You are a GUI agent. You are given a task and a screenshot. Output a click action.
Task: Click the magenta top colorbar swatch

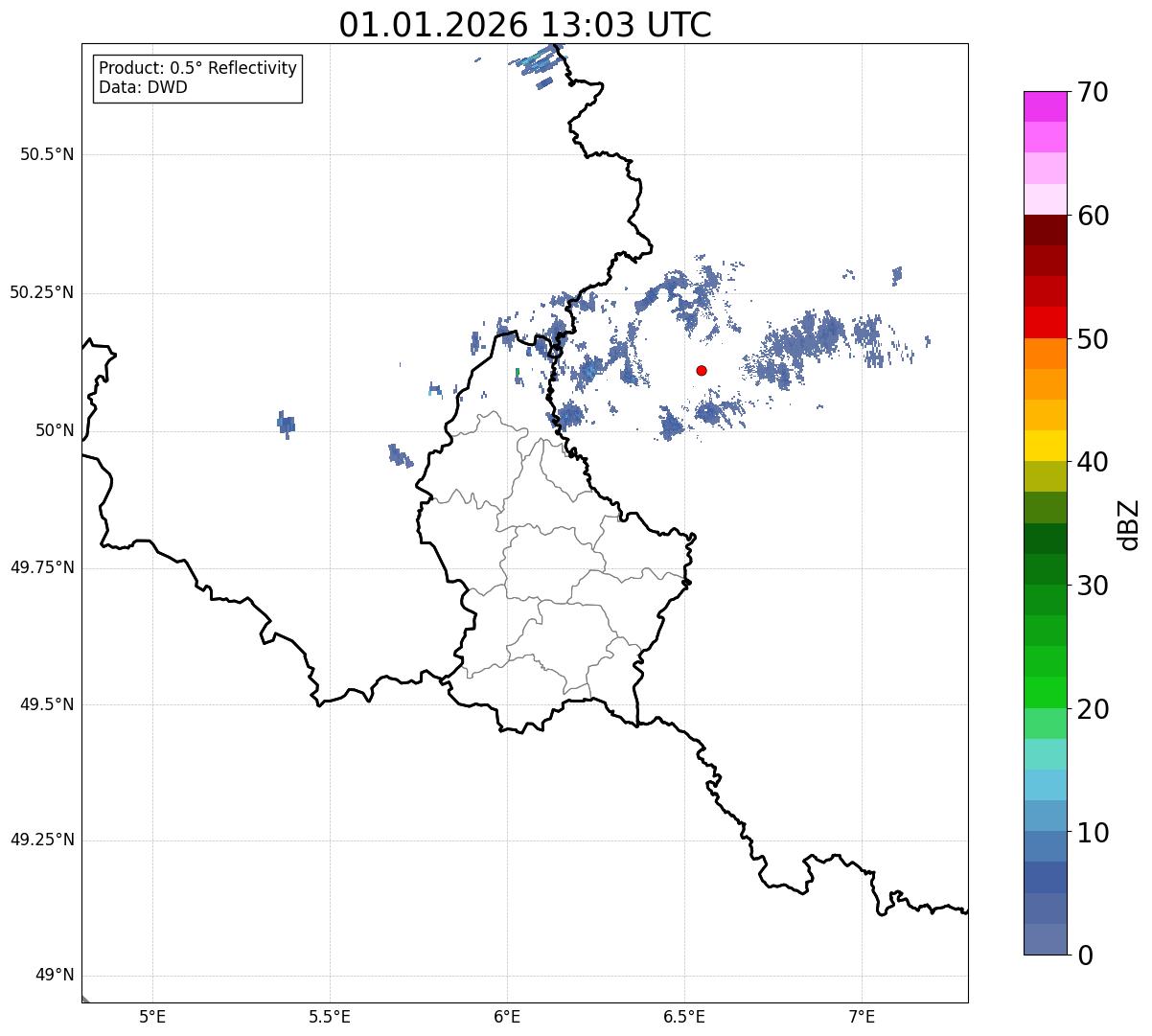point(1046,106)
